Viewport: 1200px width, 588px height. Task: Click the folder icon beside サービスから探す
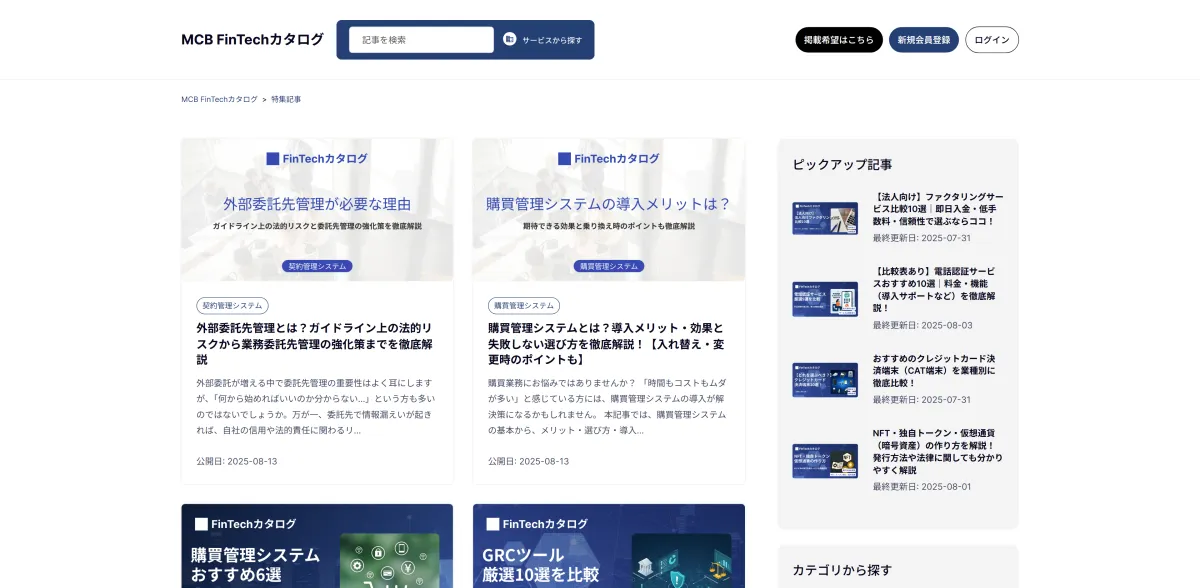pos(510,40)
